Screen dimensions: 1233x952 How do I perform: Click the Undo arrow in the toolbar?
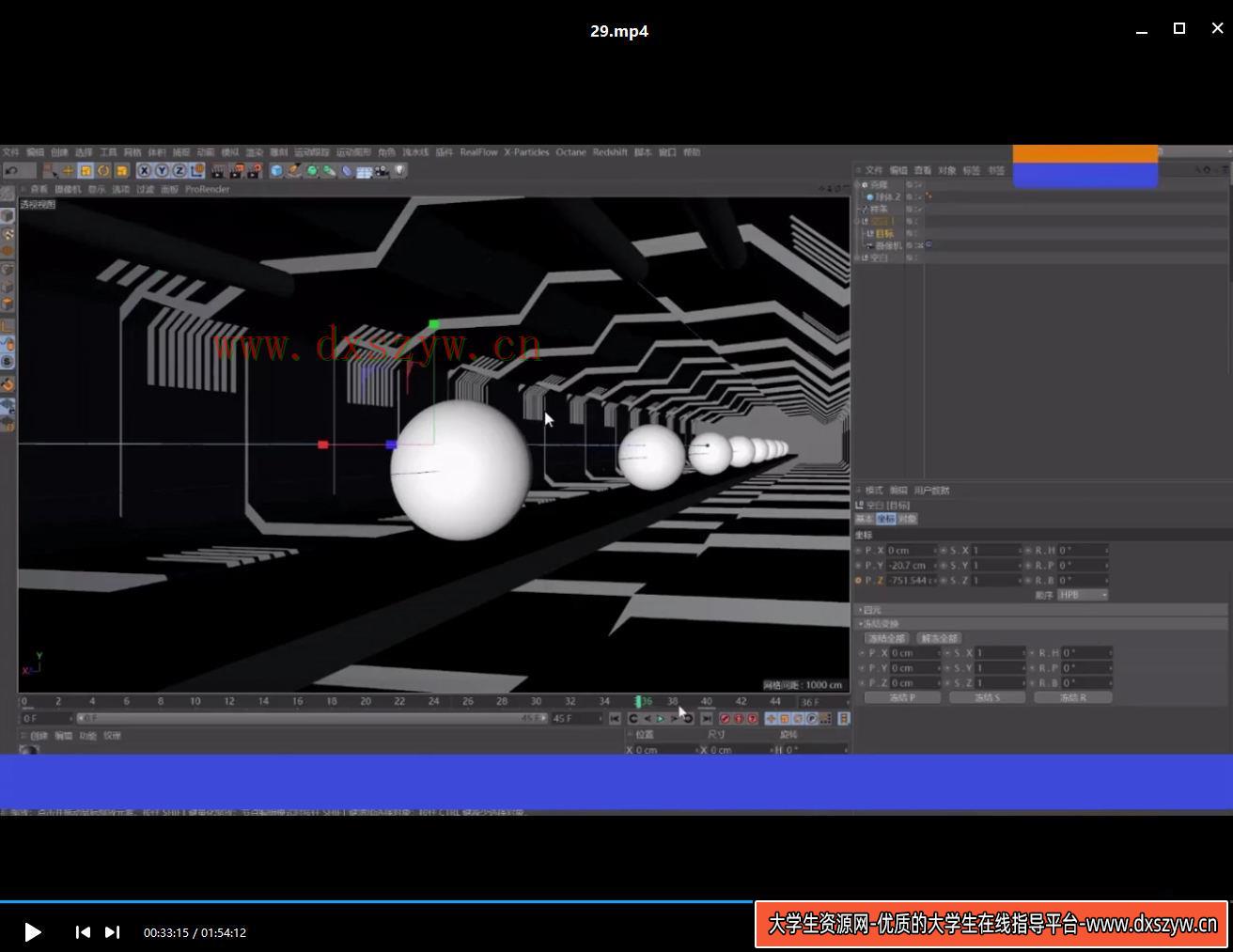pyautogui.click(x=11, y=170)
